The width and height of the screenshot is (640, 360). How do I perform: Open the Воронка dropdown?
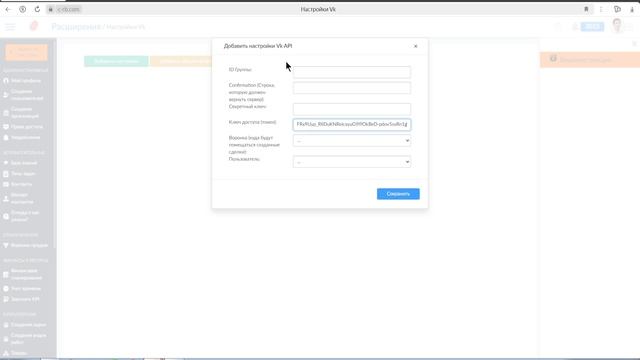click(x=352, y=140)
